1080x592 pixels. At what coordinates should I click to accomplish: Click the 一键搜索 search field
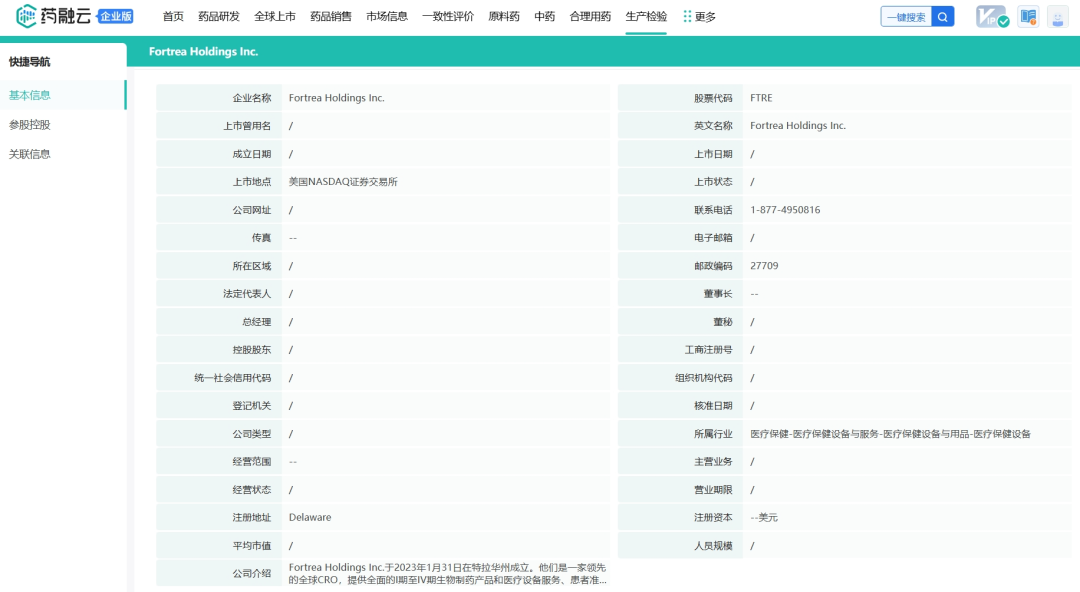(x=906, y=17)
